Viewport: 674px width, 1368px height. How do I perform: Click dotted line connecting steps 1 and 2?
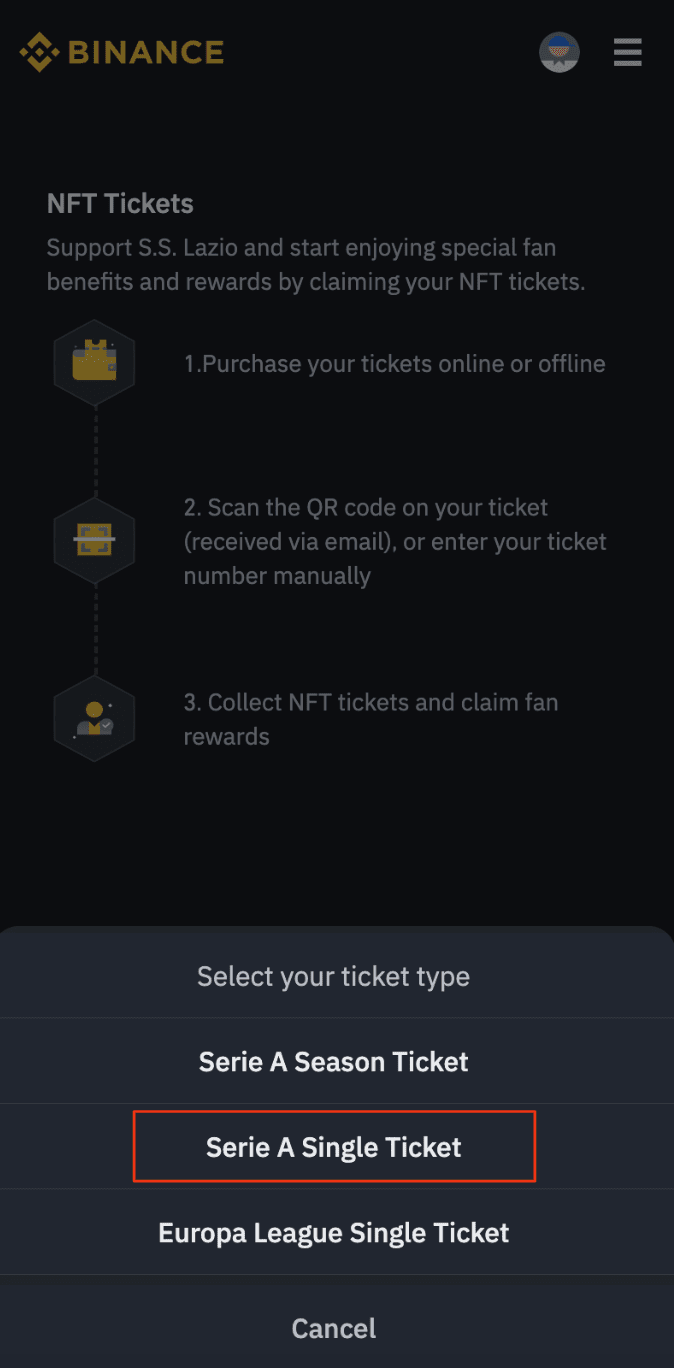tap(95, 452)
